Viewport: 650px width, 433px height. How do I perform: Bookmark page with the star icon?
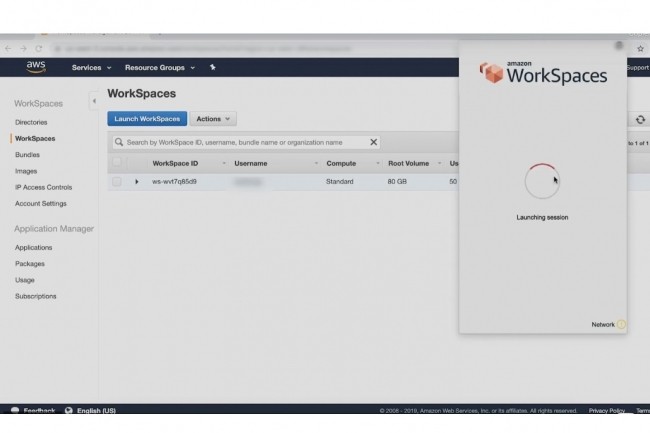point(640,49)
